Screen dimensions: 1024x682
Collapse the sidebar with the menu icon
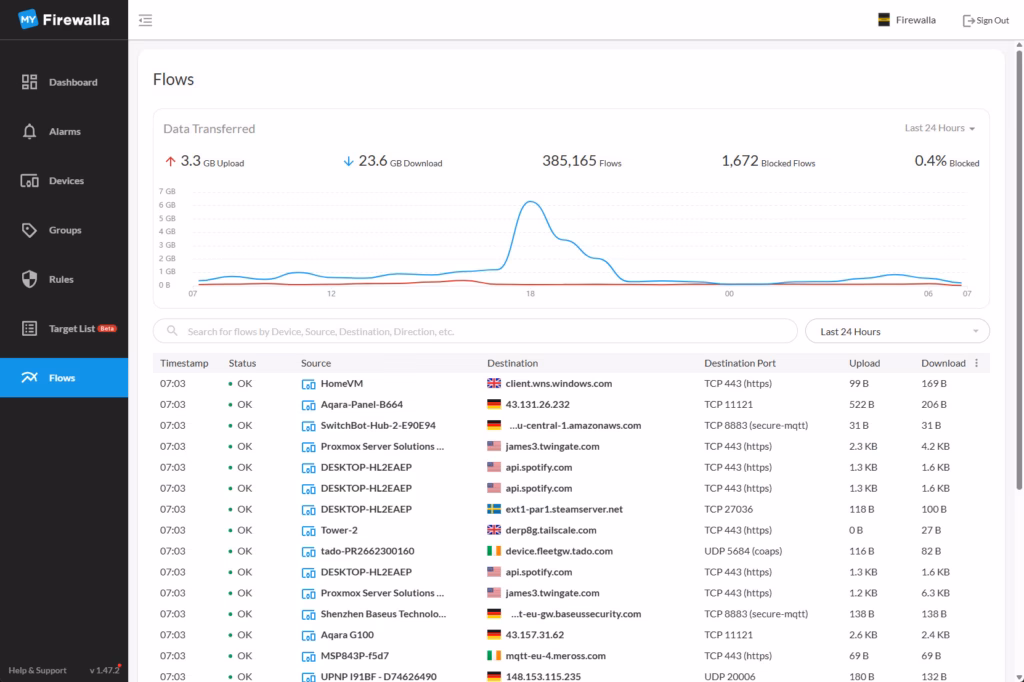click(146, 20)
